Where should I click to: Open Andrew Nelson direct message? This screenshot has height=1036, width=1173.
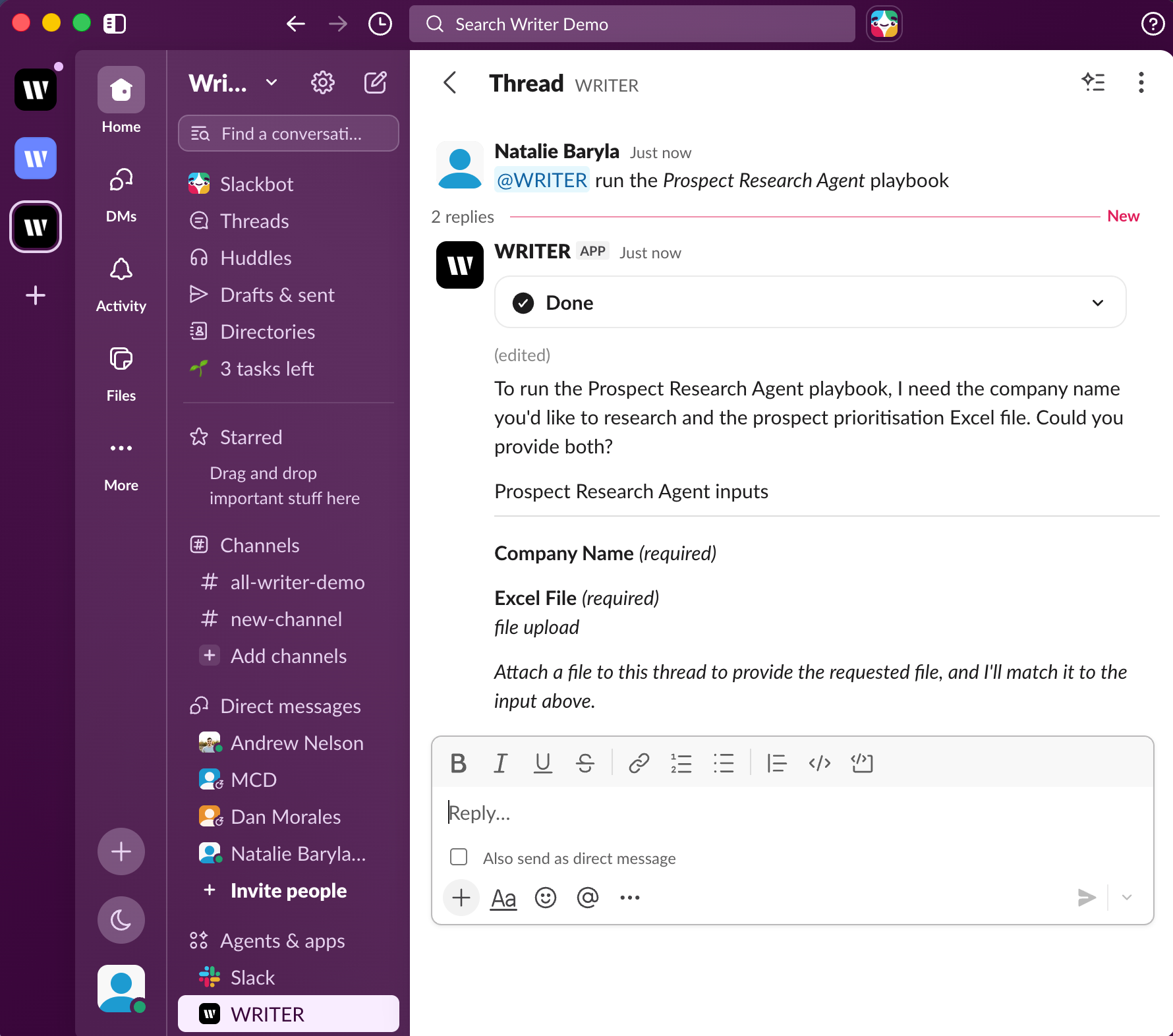[289, 743]
